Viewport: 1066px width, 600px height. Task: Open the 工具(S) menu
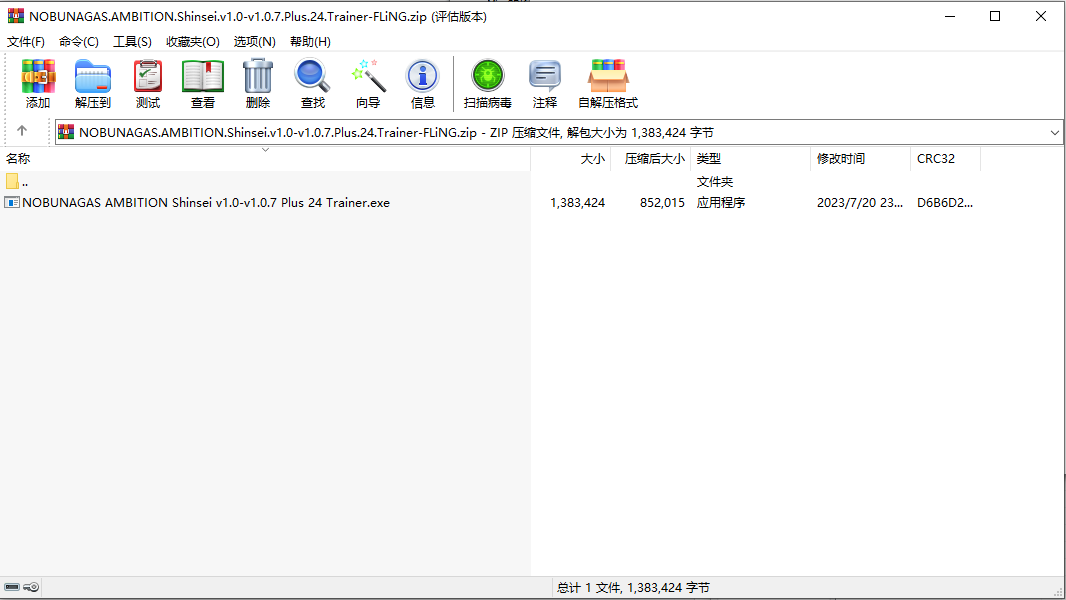click(132, 41)
